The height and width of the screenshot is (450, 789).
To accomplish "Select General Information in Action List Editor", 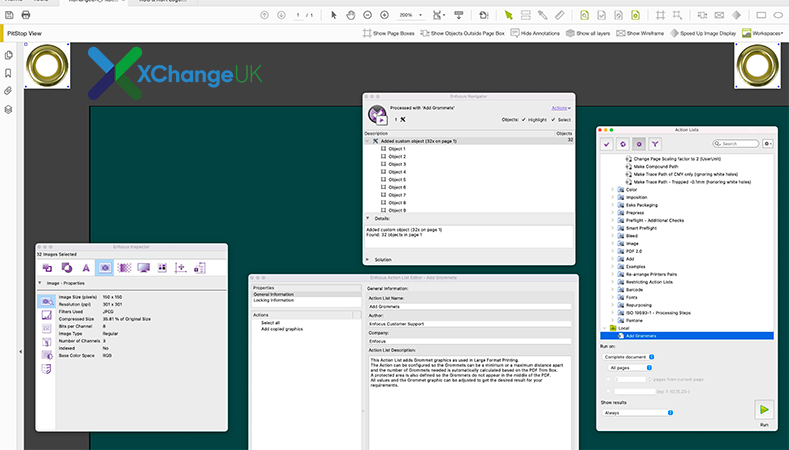I will pos(306,294).
